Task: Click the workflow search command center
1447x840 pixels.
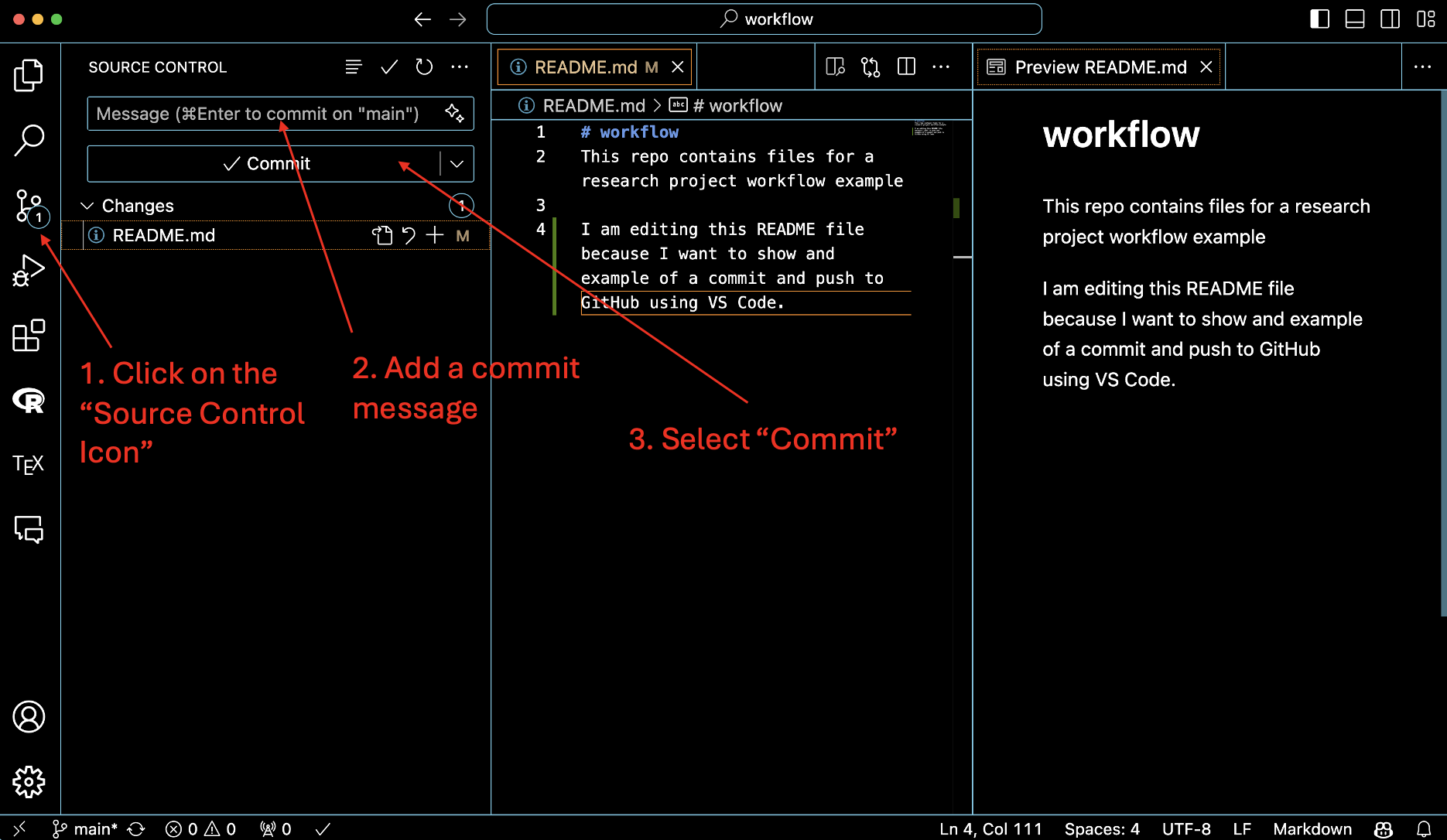Action: pos(765,19)
